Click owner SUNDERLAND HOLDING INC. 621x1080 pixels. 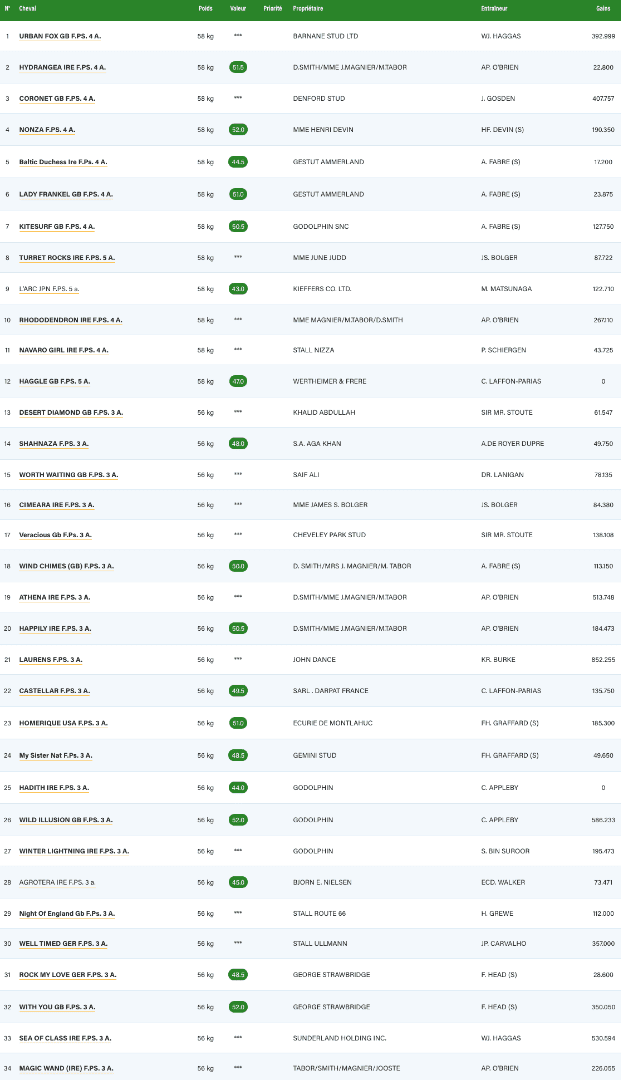[x=339, y=1038]
